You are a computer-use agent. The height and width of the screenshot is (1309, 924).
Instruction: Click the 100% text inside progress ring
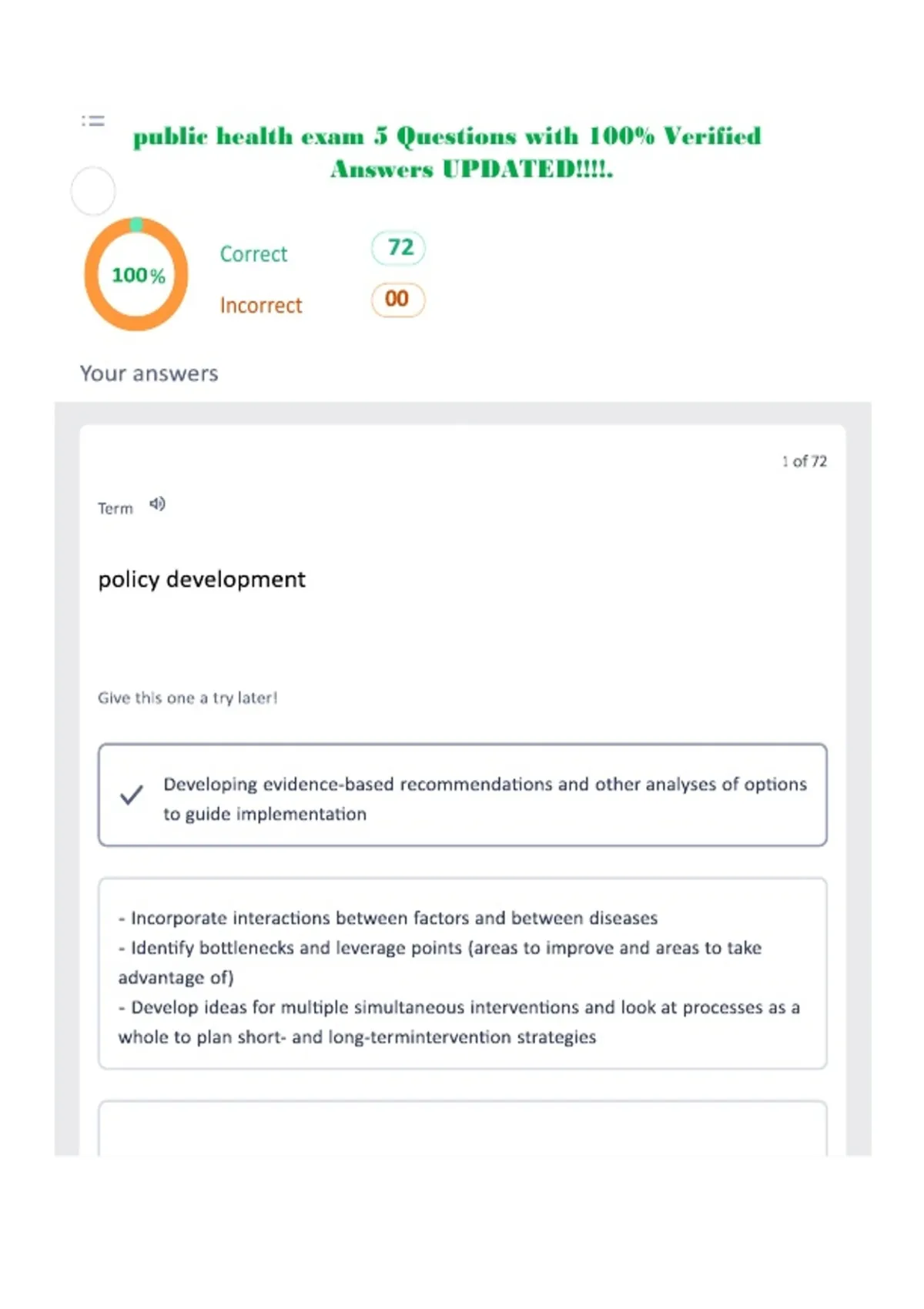tap(138, 276)
